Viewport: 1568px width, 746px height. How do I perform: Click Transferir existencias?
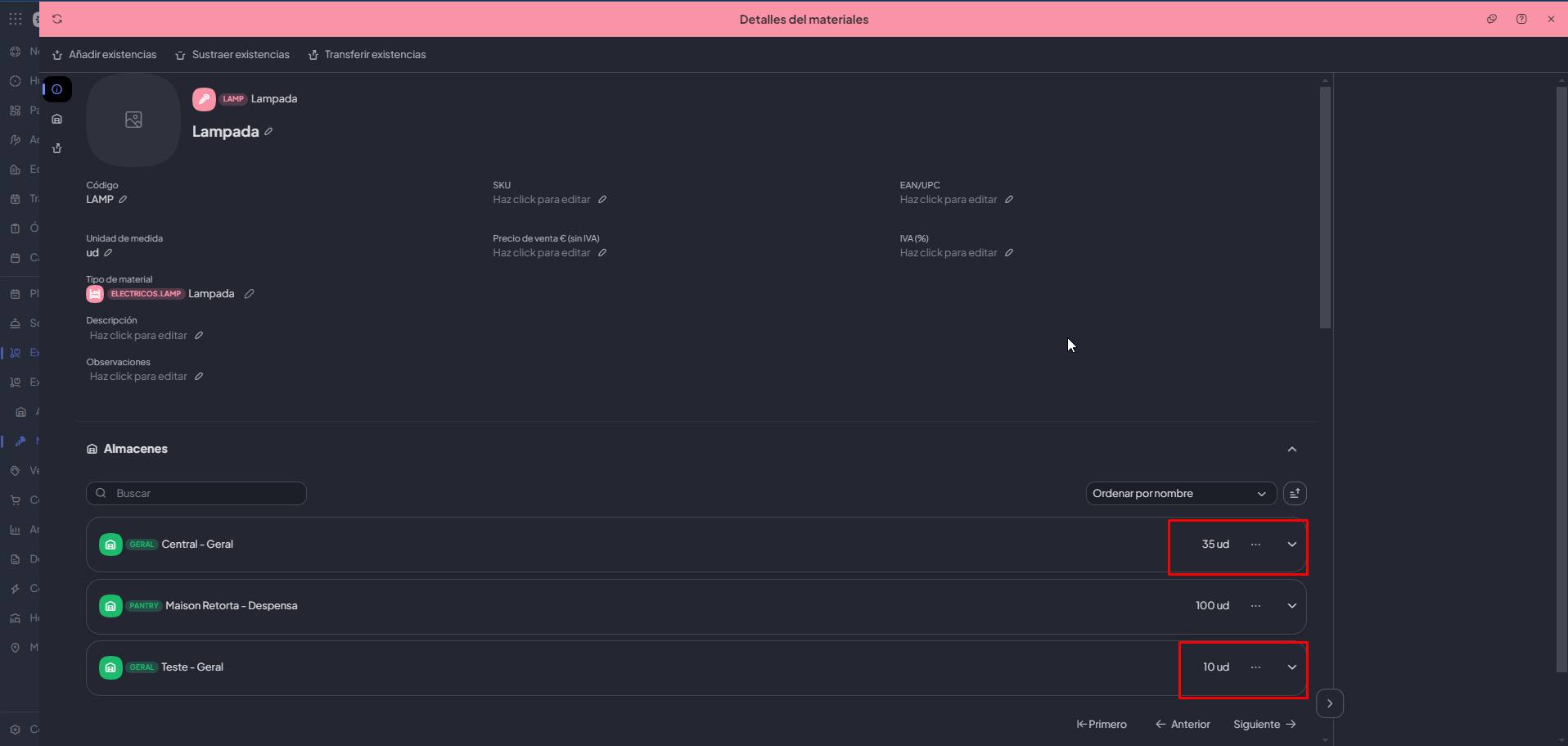pyautogui.click(x=367, y=55)
